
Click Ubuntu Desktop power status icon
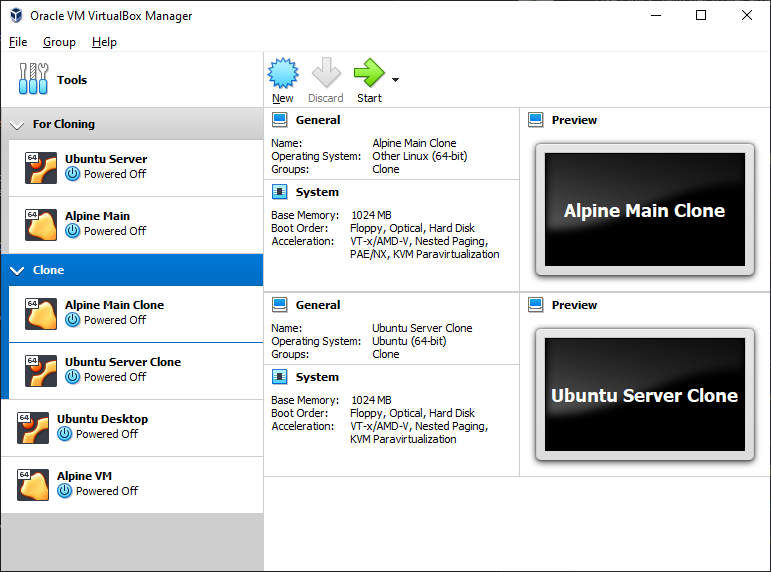pyautogui.click(x=64, y=434)
